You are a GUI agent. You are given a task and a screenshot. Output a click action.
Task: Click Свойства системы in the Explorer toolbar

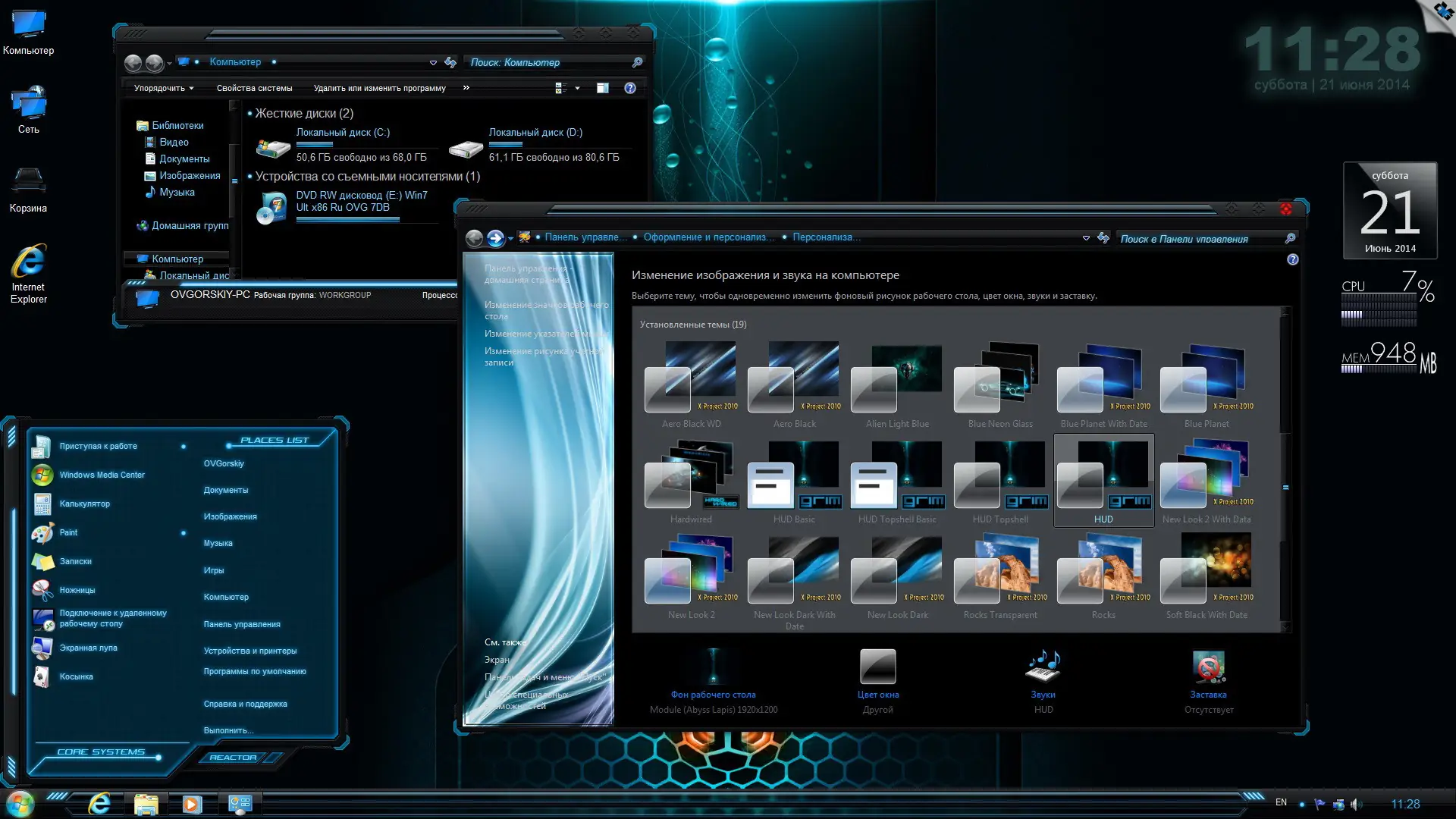click(254, 88)
